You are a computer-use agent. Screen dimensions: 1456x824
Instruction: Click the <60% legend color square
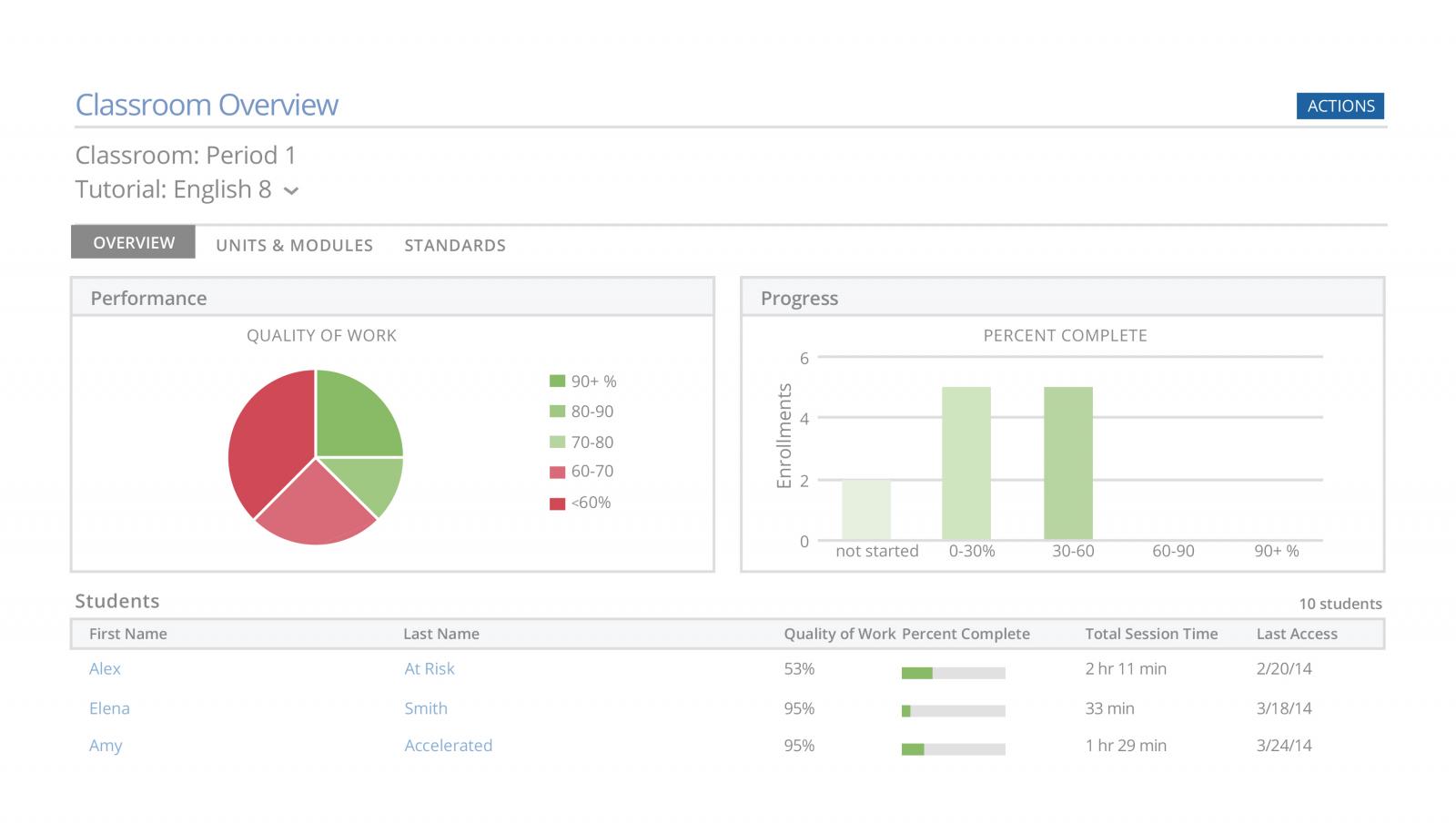point(557,503)
